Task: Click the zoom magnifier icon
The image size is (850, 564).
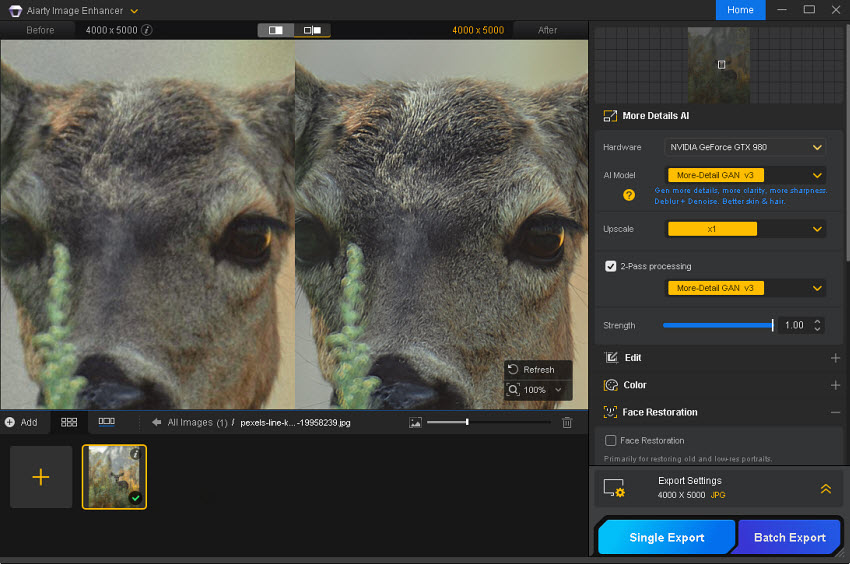Action: (513, 389)
